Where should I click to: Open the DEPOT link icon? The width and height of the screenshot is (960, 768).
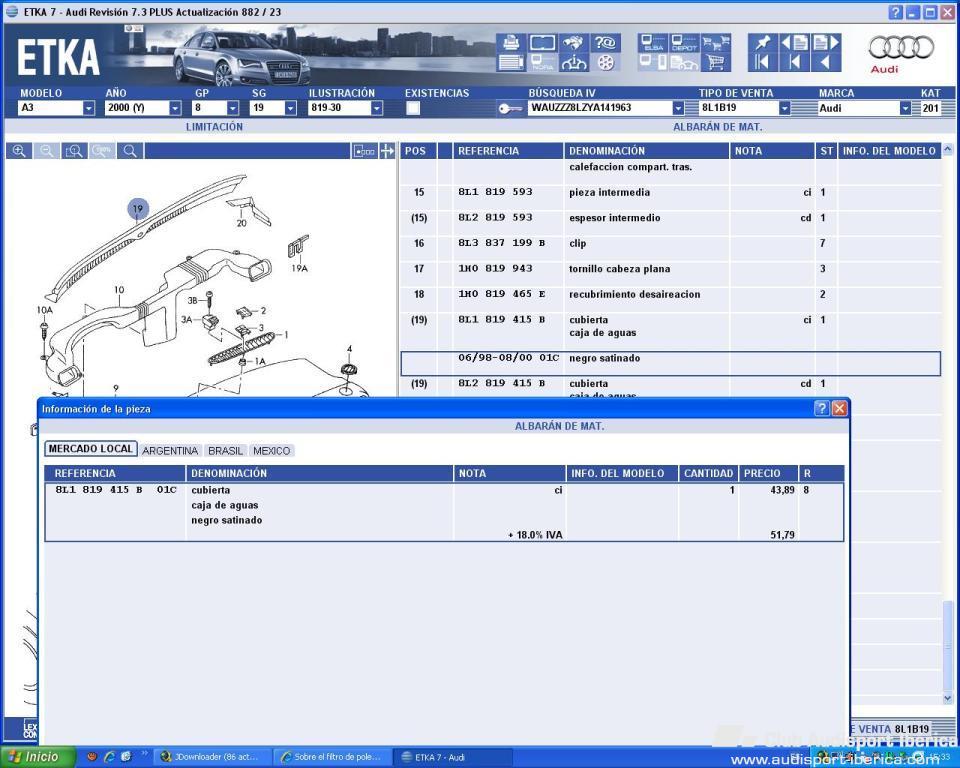point(684,42)
